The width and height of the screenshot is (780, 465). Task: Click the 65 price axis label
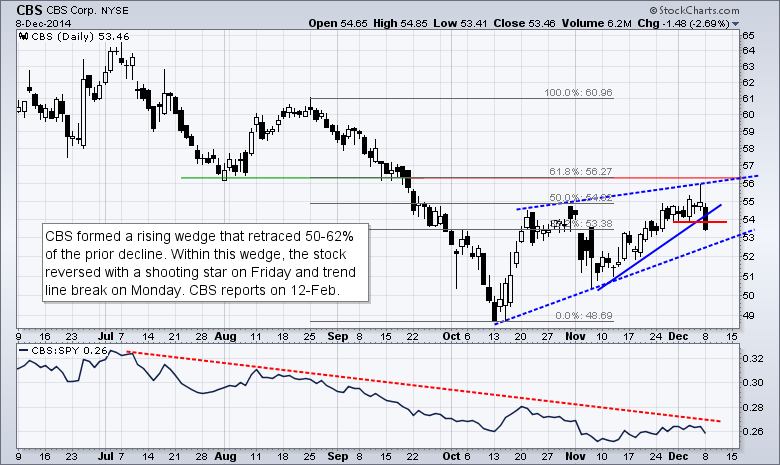point(749,35)
